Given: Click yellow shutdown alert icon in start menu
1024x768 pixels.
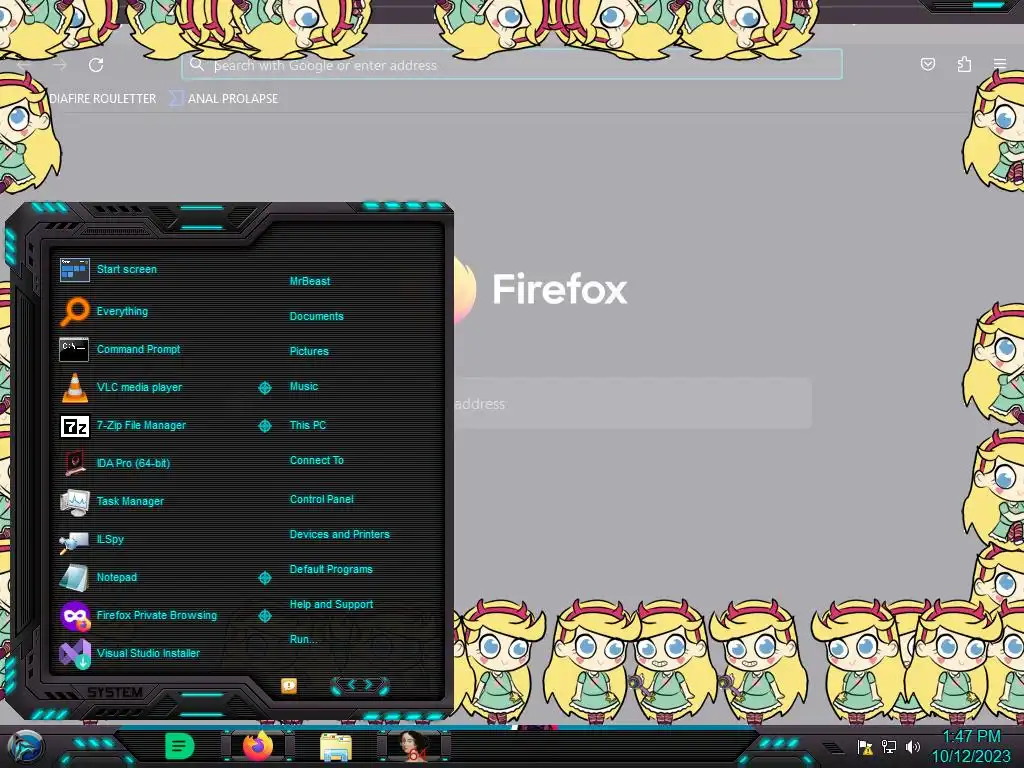Looking at the screenshot, I should 289,685.
